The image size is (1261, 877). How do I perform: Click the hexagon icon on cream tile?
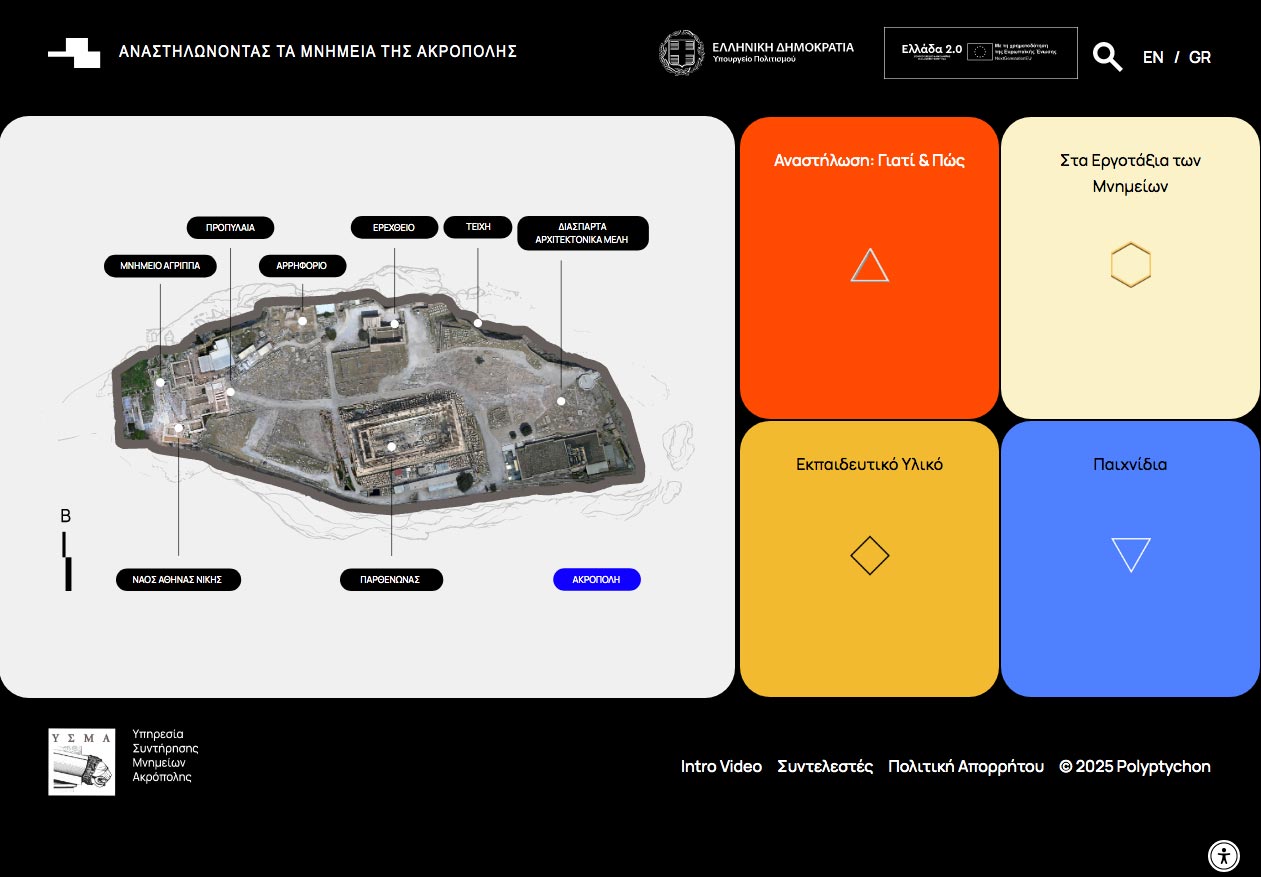tap(1130, 265)
